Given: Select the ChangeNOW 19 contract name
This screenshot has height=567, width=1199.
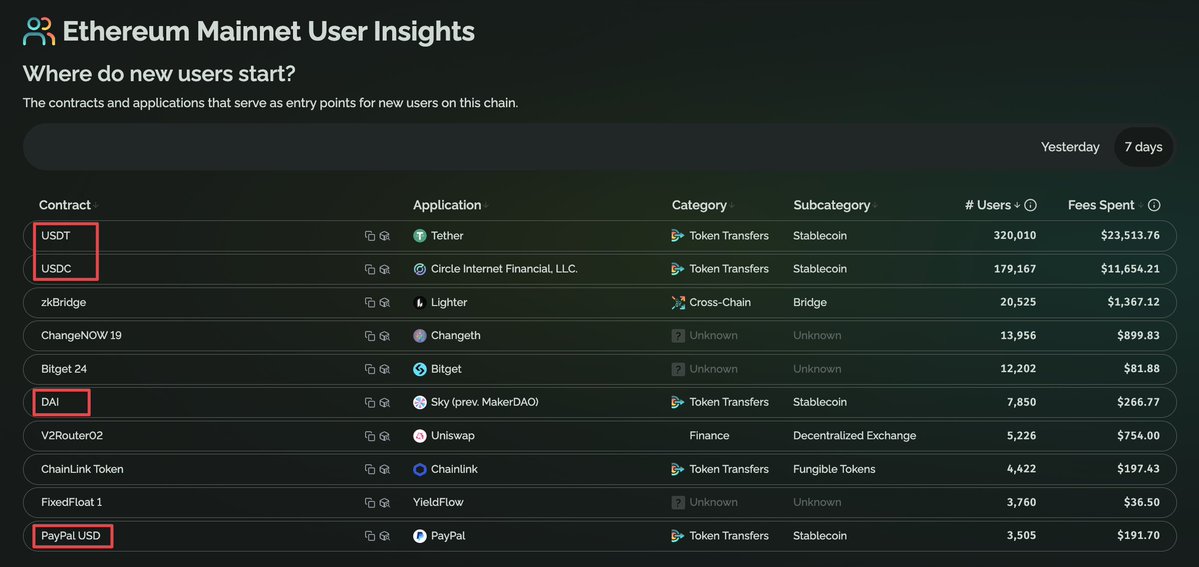Looking at the screenshot, I should pos(81,336).
